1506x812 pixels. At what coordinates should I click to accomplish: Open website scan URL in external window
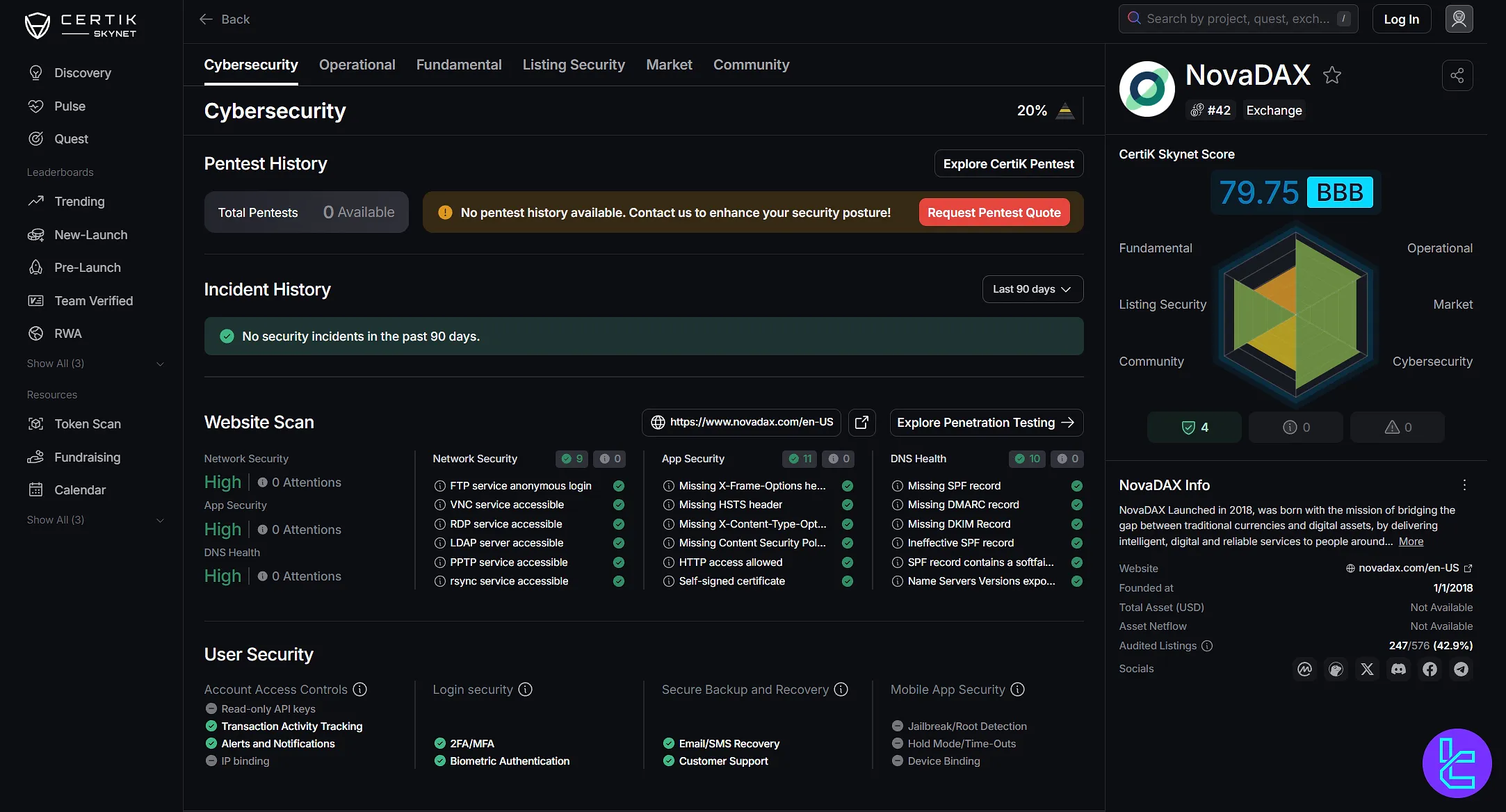(x=861, y=423)
